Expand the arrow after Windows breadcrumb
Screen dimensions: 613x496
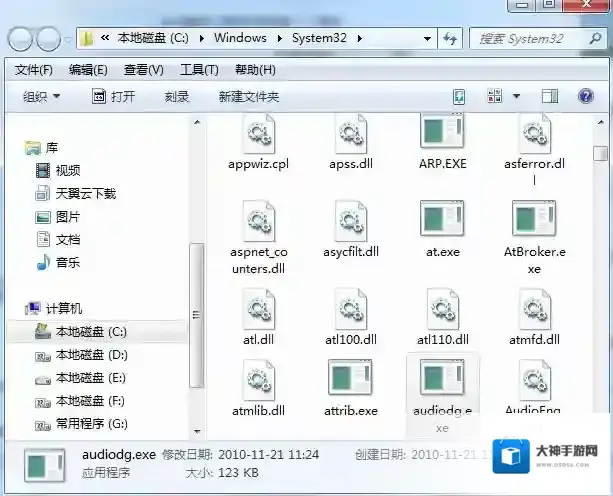click(280, 39)
